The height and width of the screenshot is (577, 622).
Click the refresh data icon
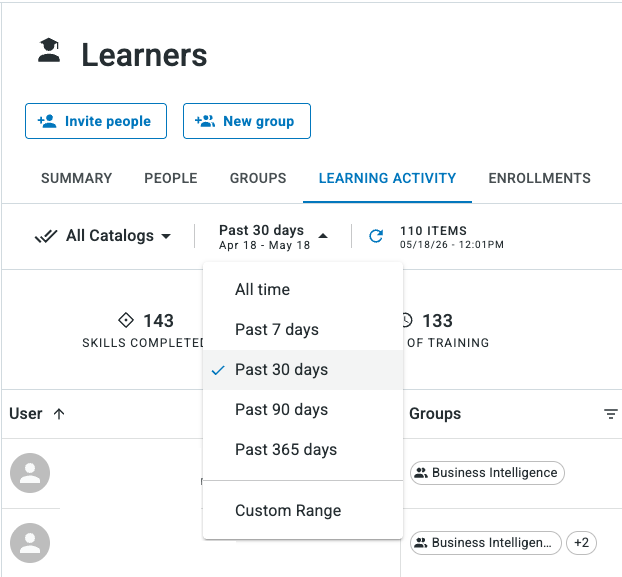pyautogui.click(x=376, y=236)
